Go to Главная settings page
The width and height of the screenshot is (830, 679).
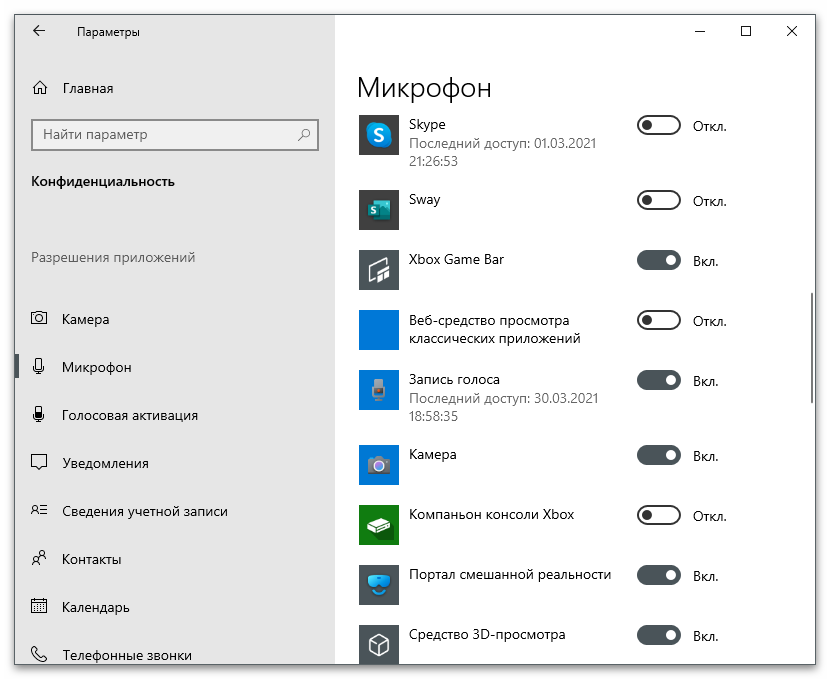(87, 88)
